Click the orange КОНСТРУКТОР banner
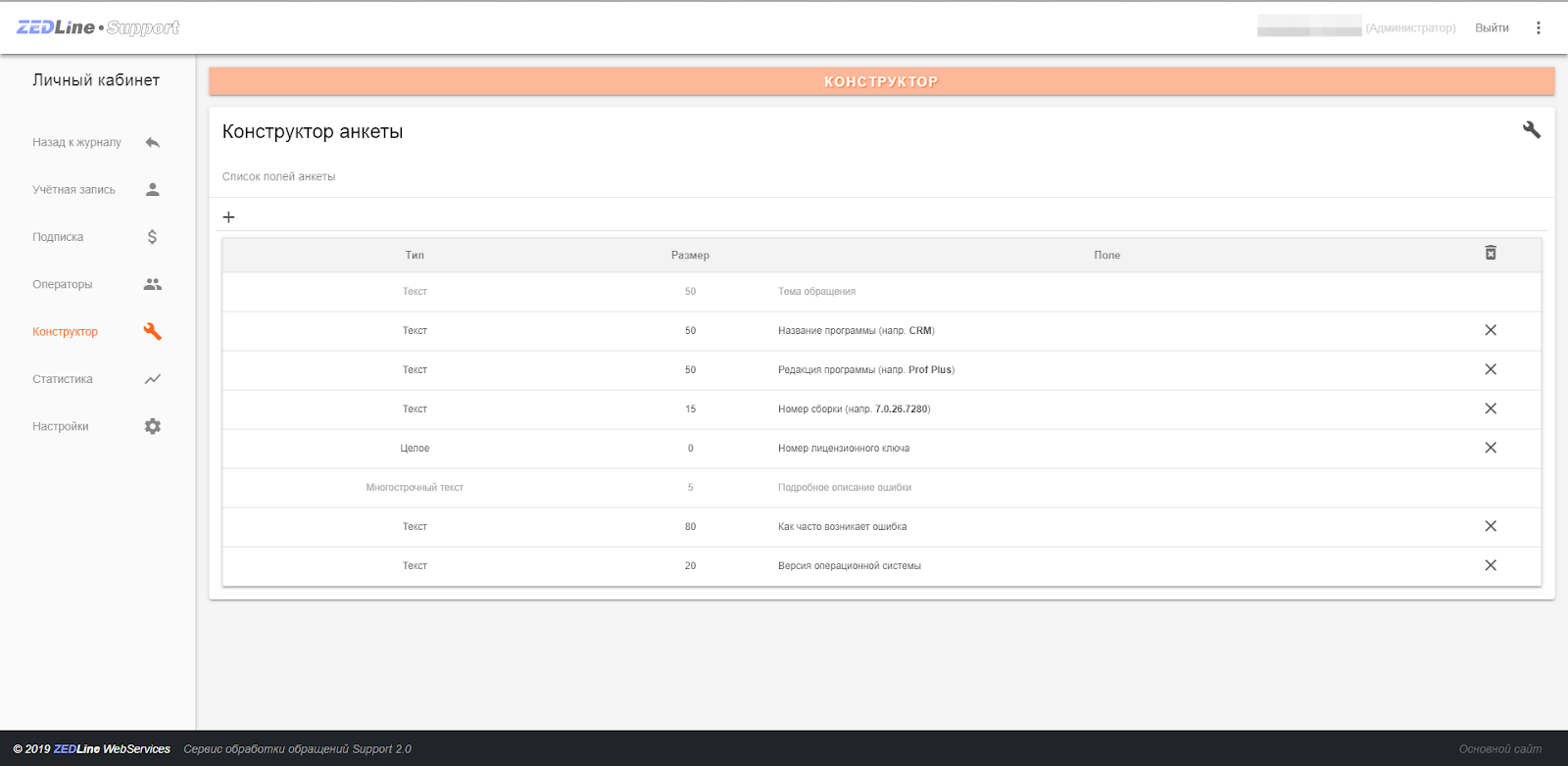The width and height of the screenshot is (1568, 766). [881, 81]
